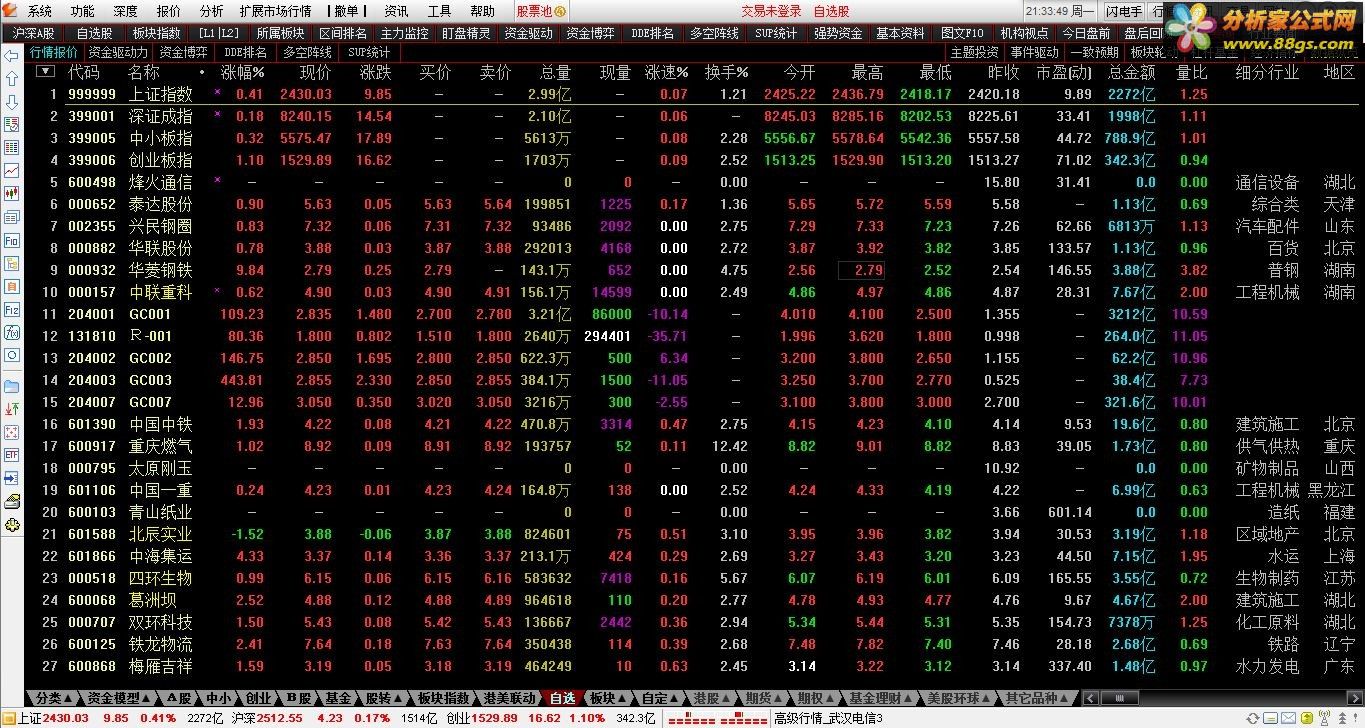Viewport: 1365px width, 728px height.
Task: Expand the 股转 bottom tab menu
Action: tap(382, 698)
